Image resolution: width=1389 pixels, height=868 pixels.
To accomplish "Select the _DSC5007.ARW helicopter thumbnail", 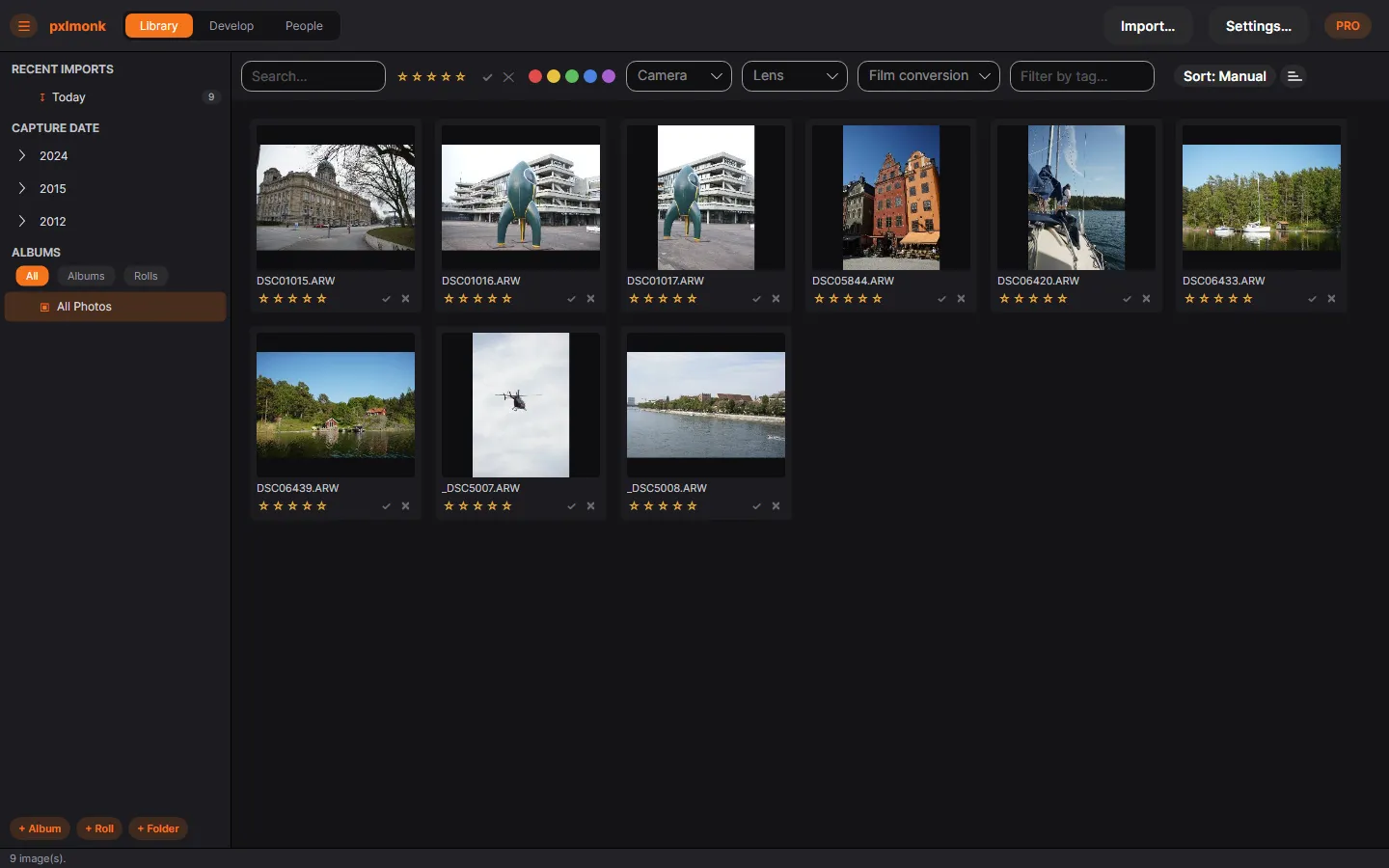I will coord(521,405).
